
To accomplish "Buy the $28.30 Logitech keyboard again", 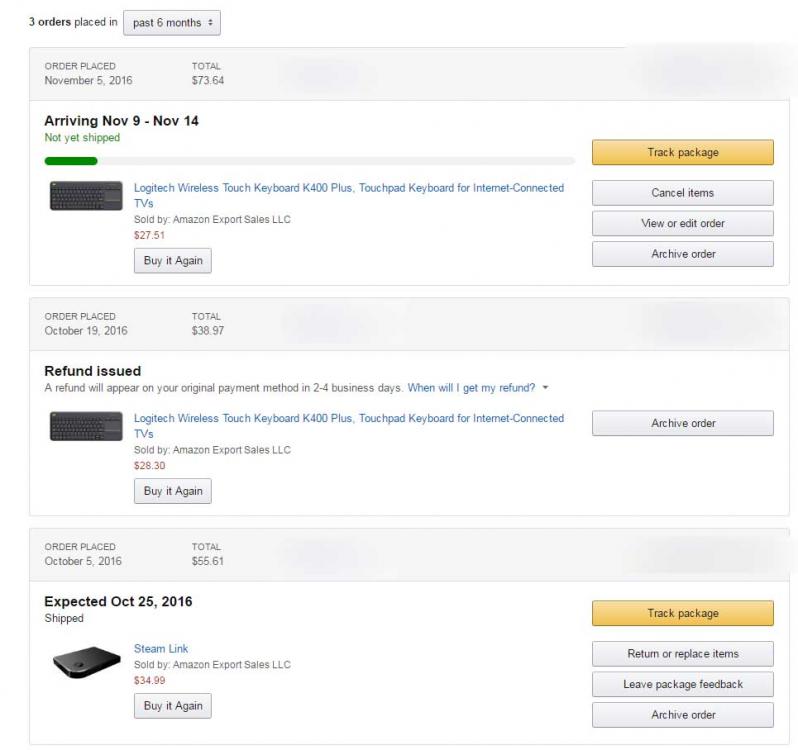I will click(173, 491).
